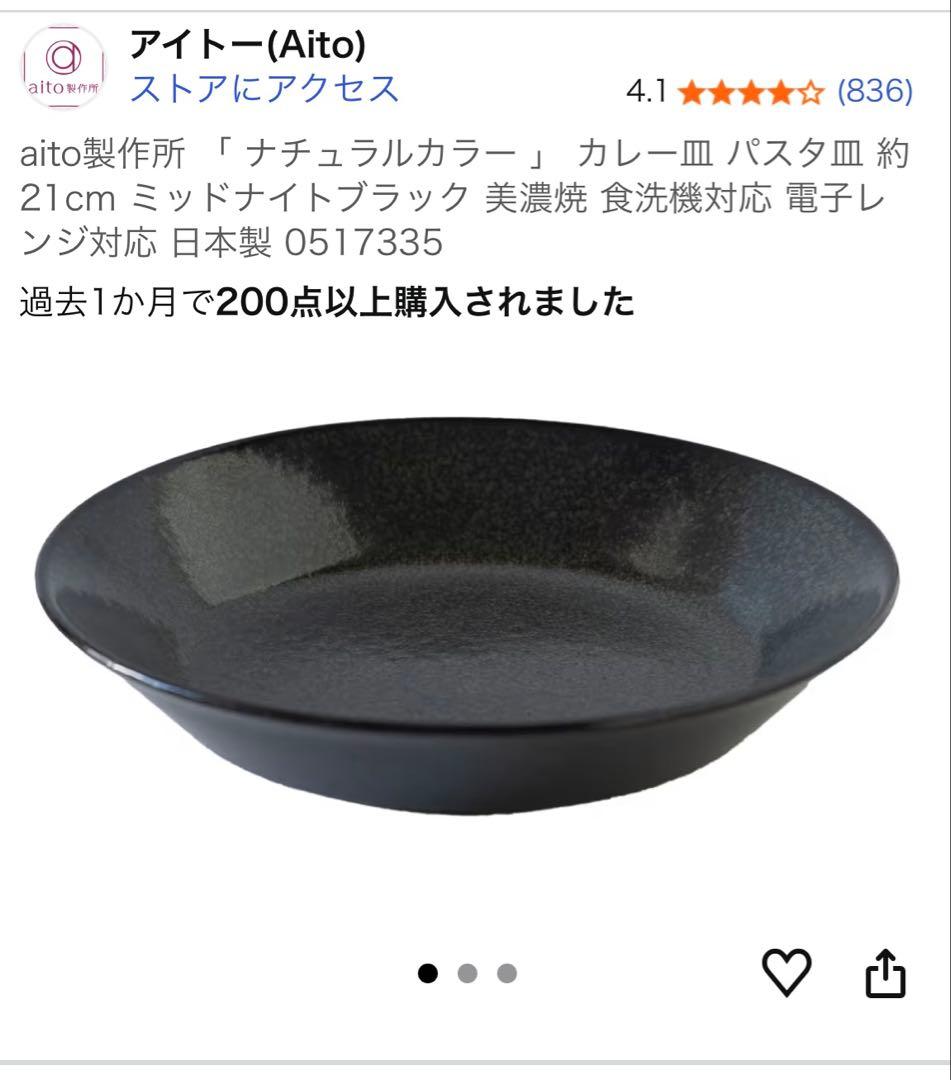
Task: Tap the share icon below the product image
Action: pos(885,973)
